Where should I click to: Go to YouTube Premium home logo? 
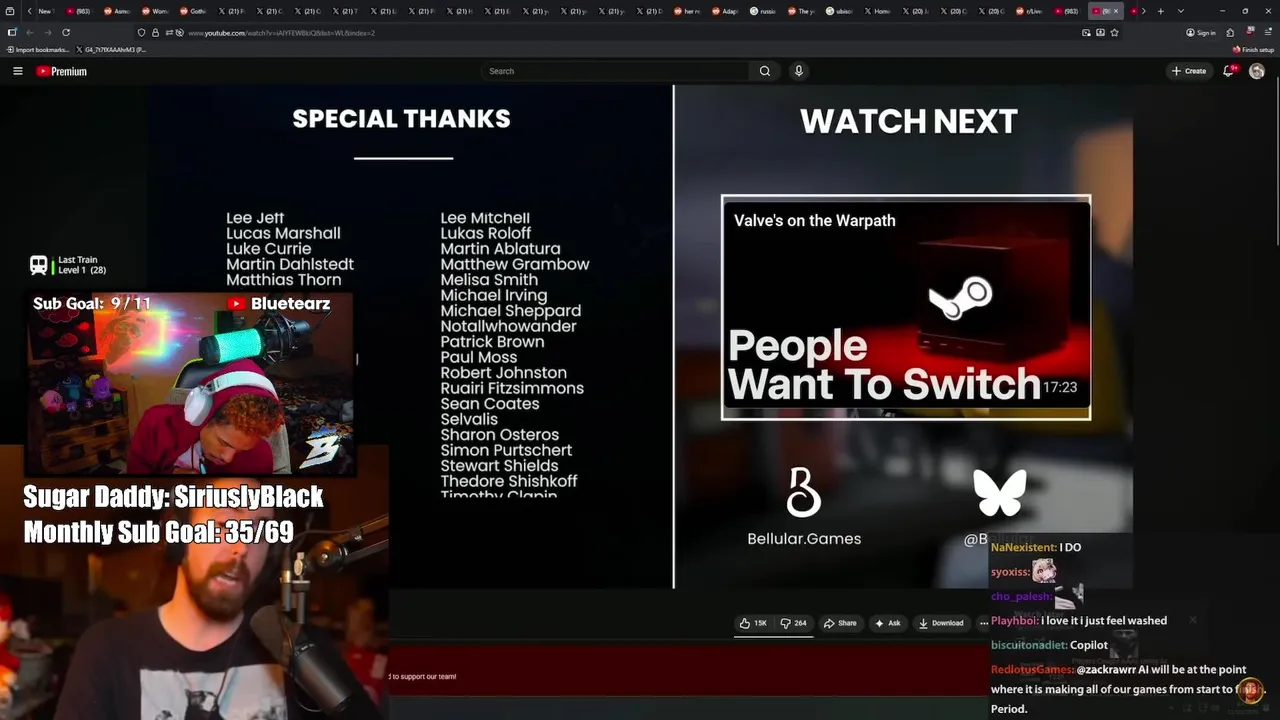coord(62,71)
